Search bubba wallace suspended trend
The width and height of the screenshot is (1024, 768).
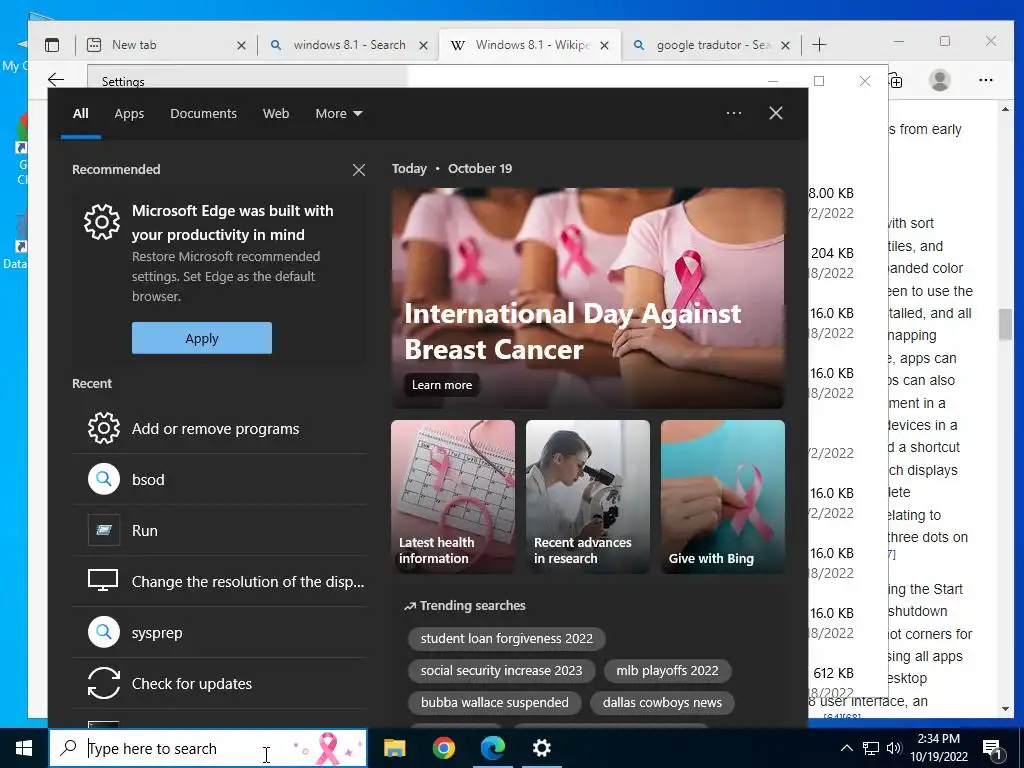tap(494, 702)
